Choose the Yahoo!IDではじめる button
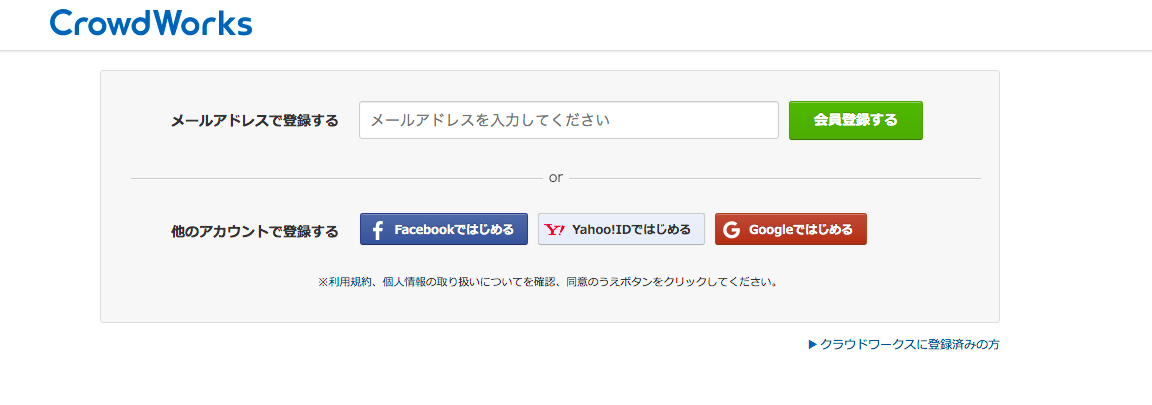Image resolution: width=1152 pixels, height=405 pixels. coord(621,229)
